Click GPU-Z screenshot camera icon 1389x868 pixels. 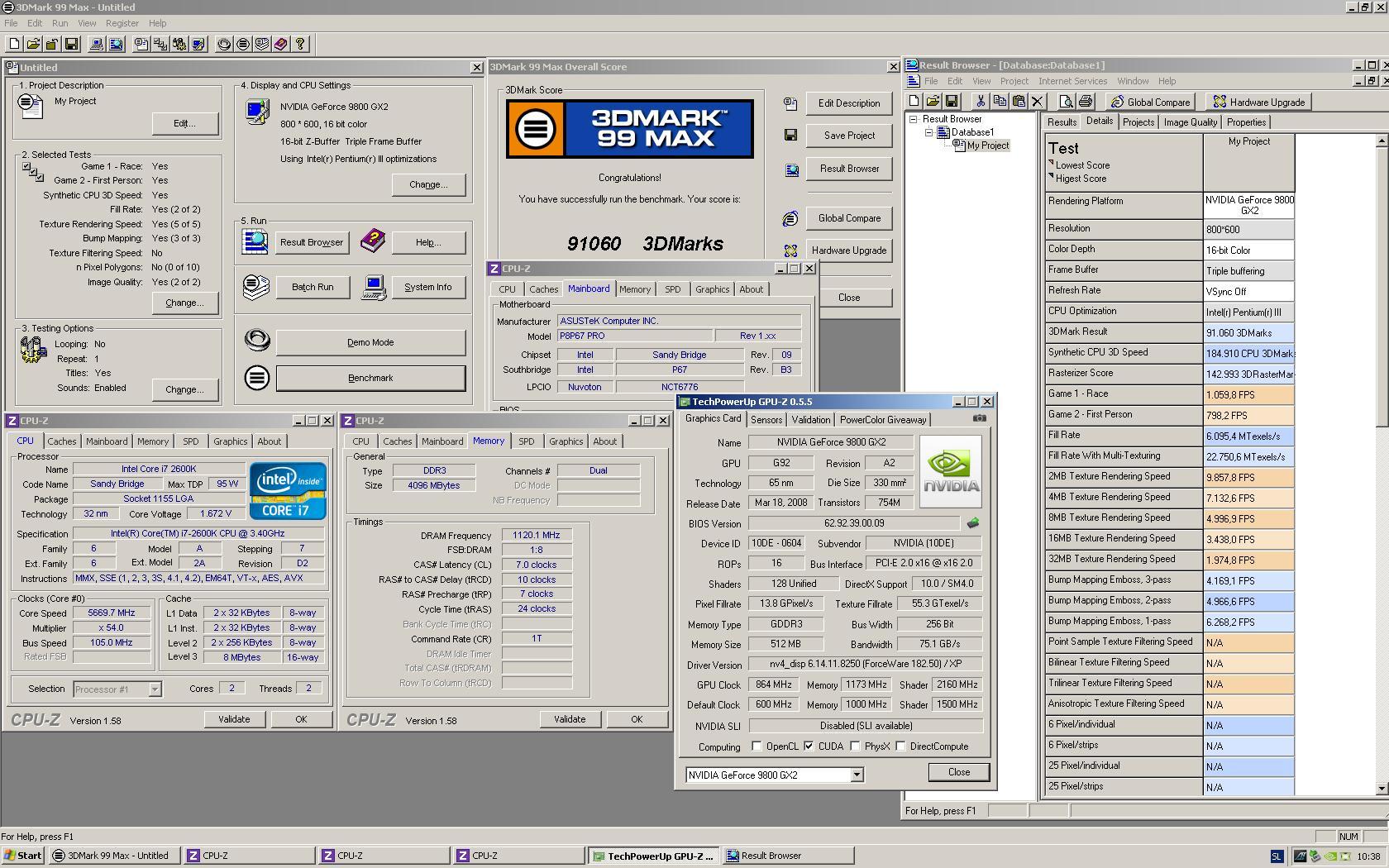pyautogui.click(x=980, y=418)
